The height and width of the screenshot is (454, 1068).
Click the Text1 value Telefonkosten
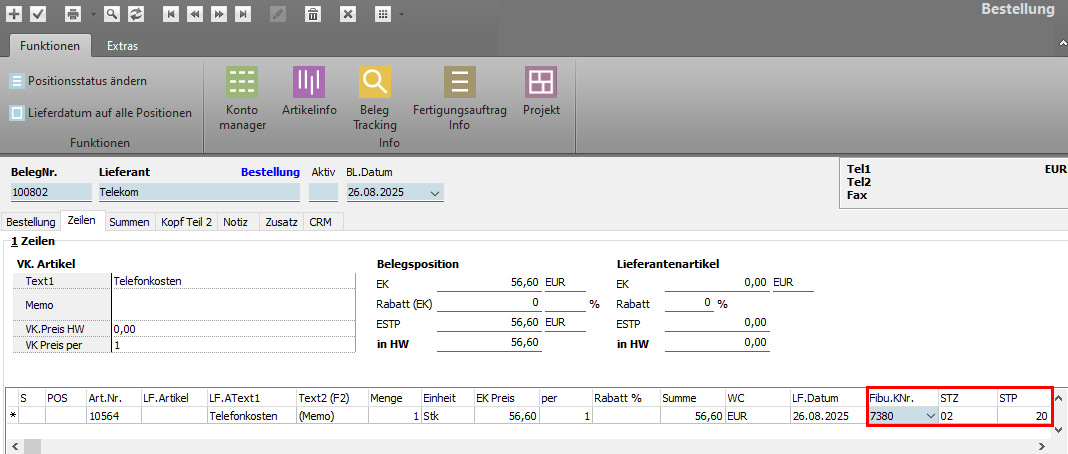tap(233, 280)
